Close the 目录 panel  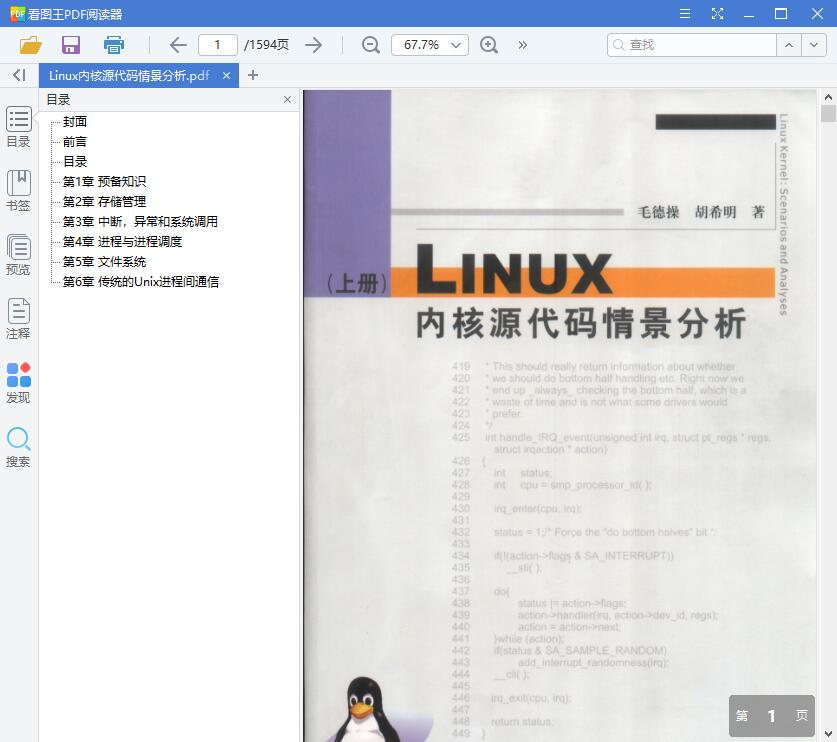(287, 99)
